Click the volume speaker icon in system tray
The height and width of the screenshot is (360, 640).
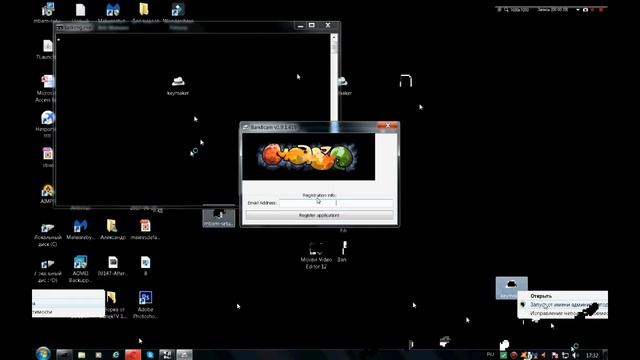tap(576, 355)
